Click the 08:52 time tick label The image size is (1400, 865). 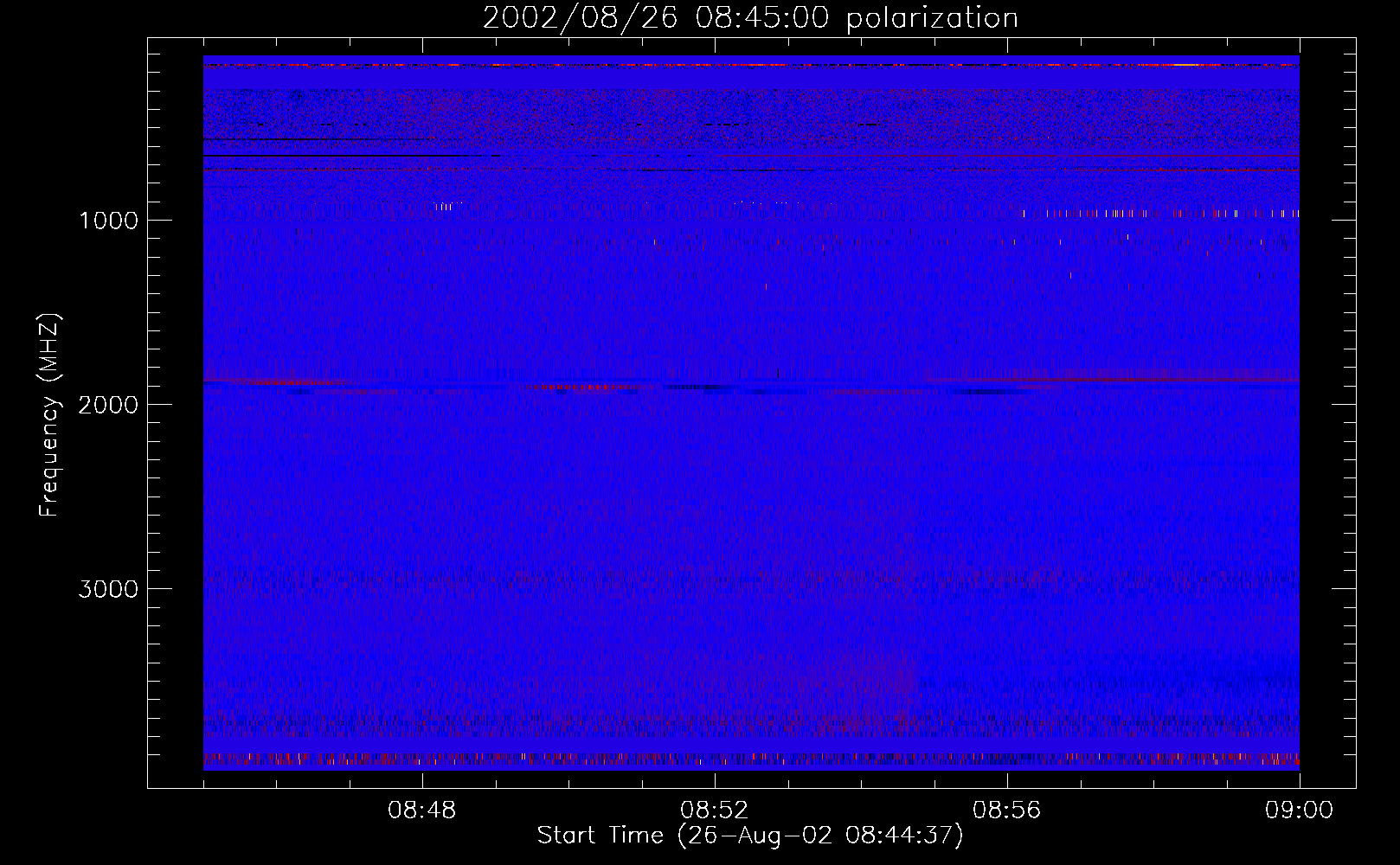pyautogui.click(x=715, y=811)
